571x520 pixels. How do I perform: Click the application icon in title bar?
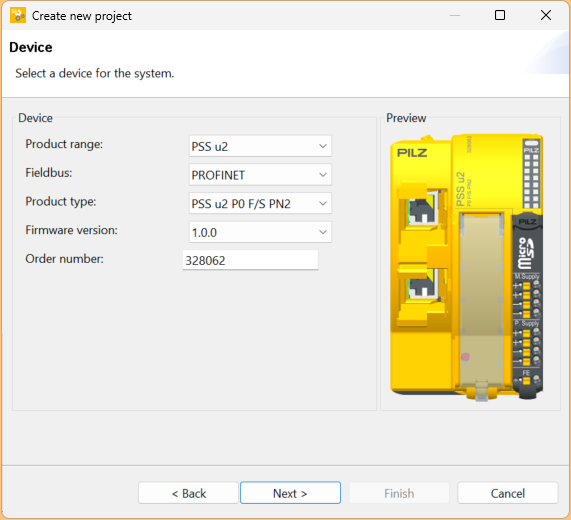click(x=18, y=15)
